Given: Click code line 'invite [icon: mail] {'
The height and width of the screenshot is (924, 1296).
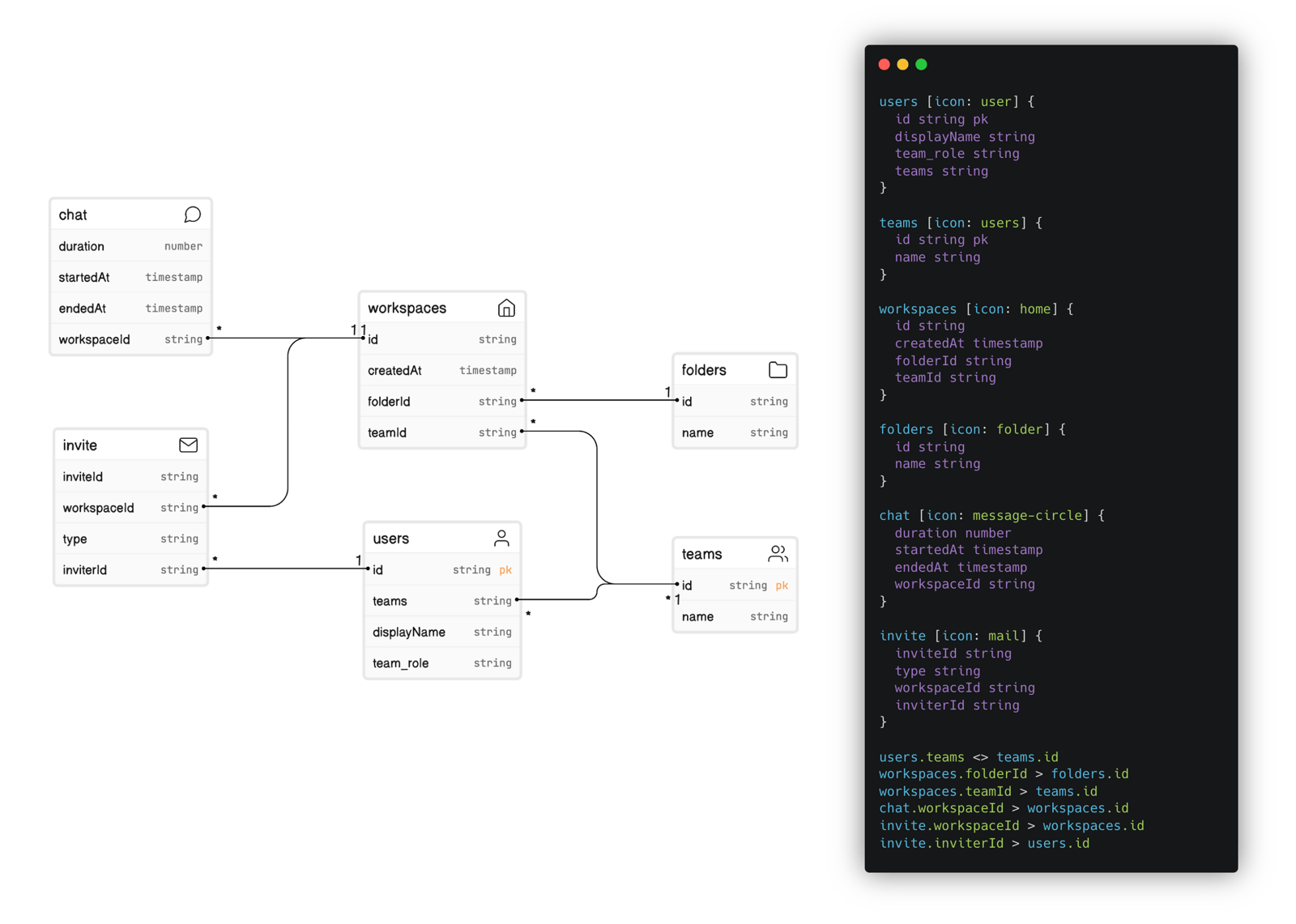Looking at the screenshot, I should coord(961,636).
